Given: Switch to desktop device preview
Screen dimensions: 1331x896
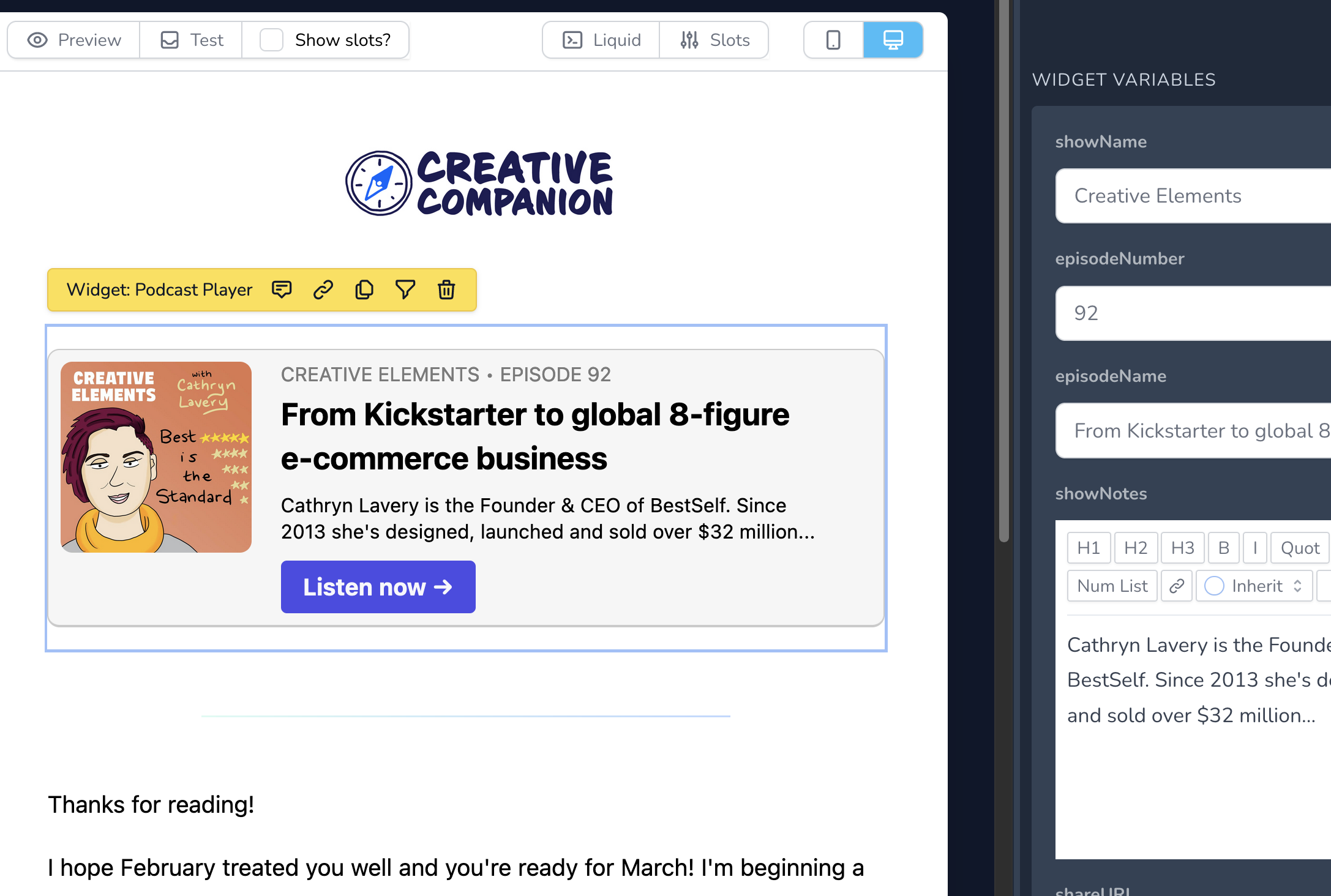Looking at the screenshot, I should [893, 40].
